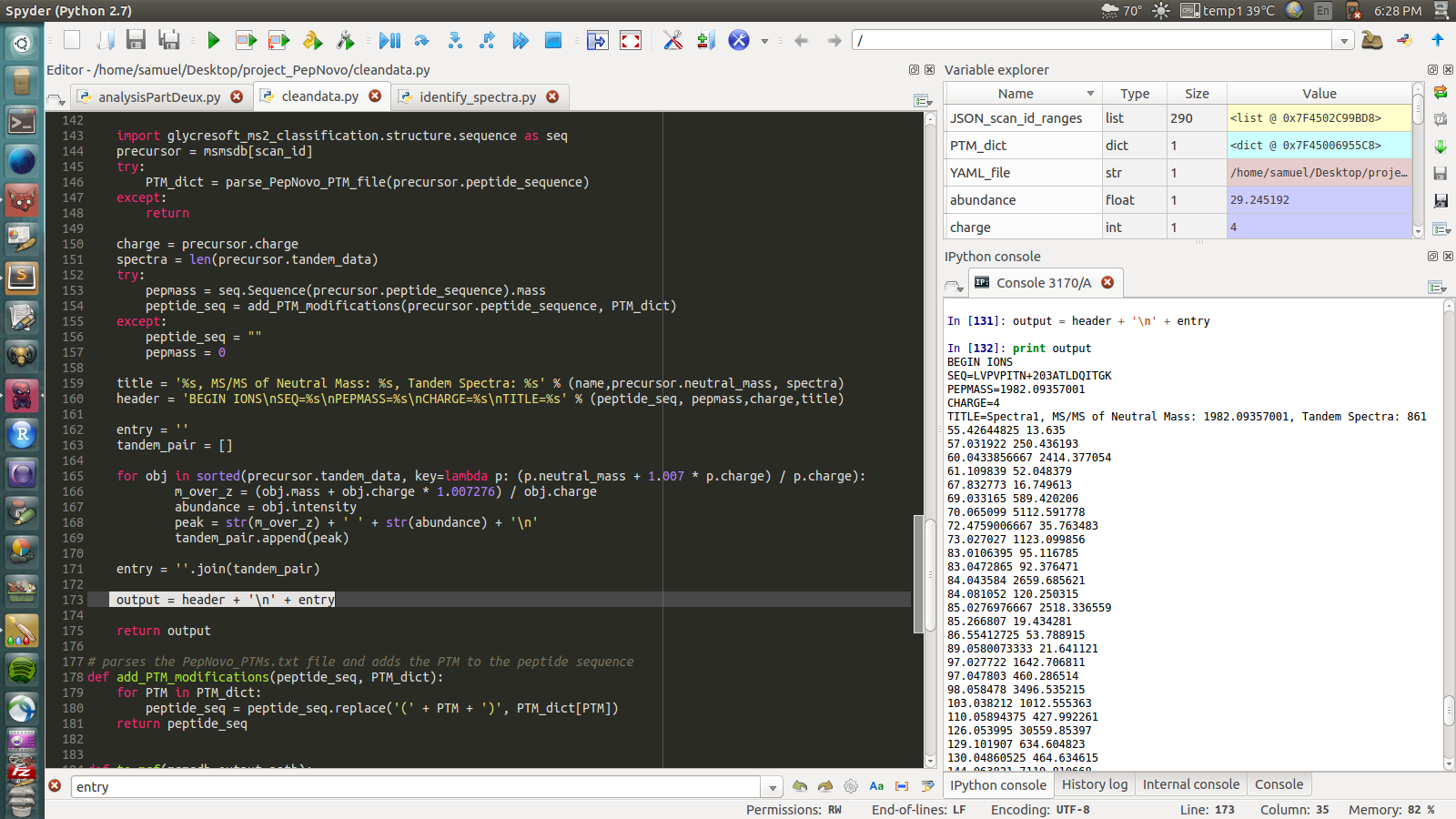Open the find text history dropdown

point(773,787)
